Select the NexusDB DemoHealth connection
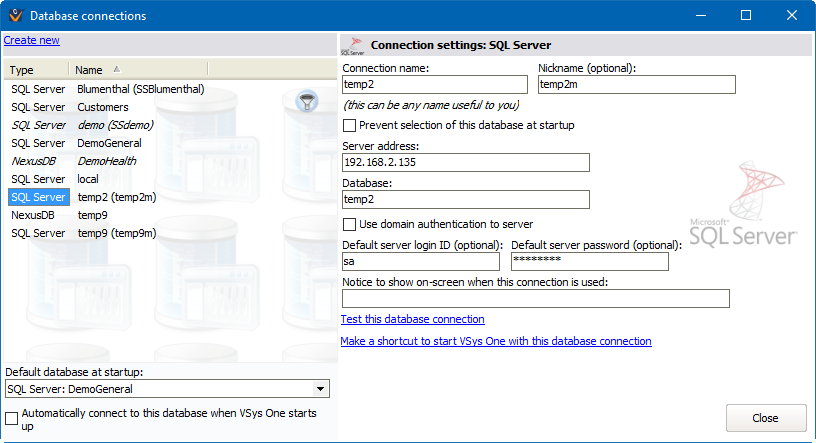The height and width of the screenshot is (443, 816). 106,161
